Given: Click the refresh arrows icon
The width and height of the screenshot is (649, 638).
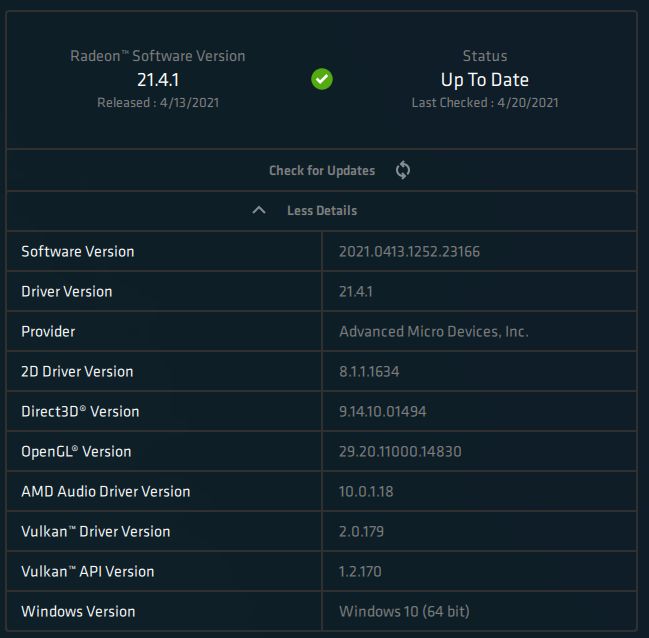Looking at the screenshot, I should pos(403,170).
